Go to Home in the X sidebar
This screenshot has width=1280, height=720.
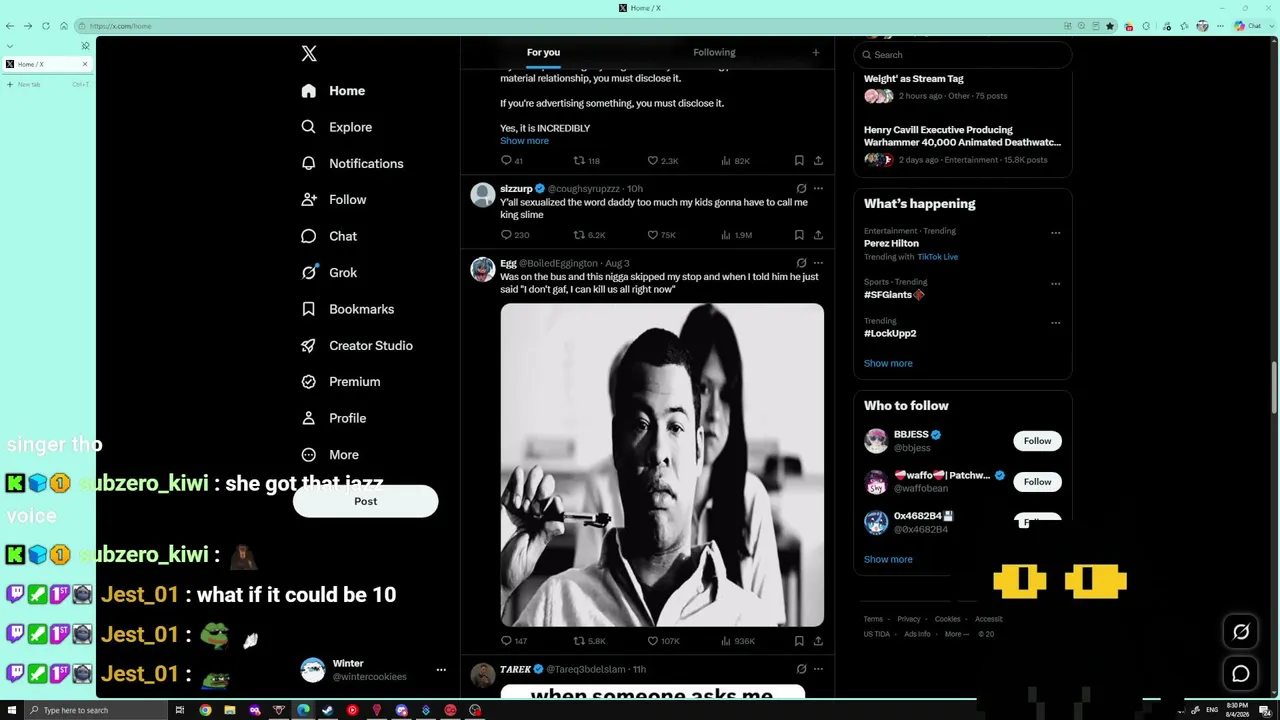pos(333,91)
